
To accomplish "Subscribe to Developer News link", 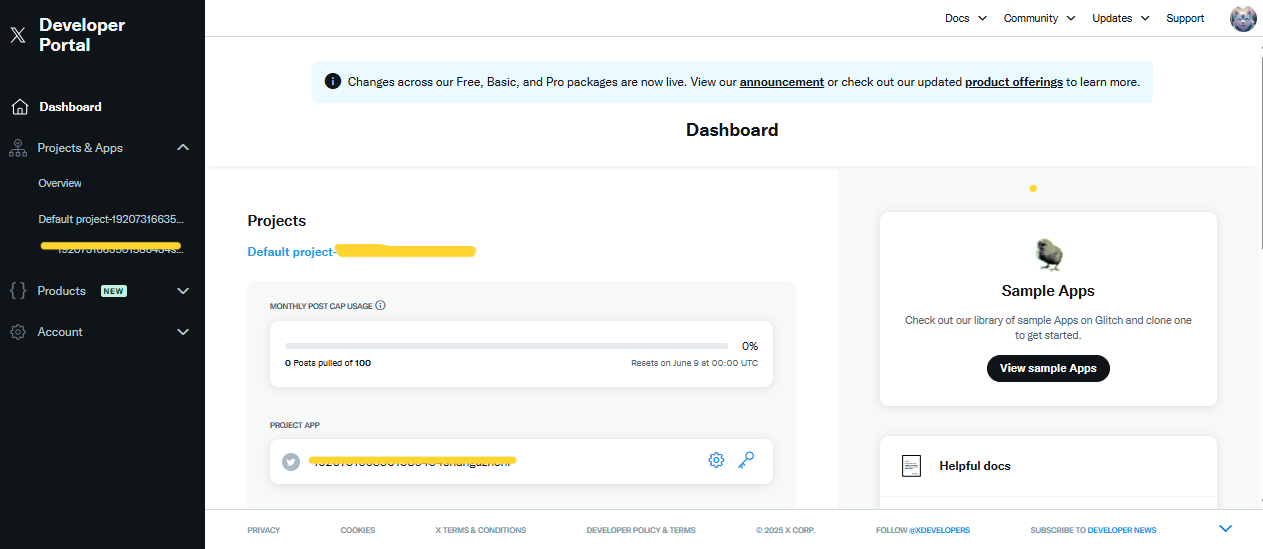I will pyautogui.click(x=1094, y=530).
